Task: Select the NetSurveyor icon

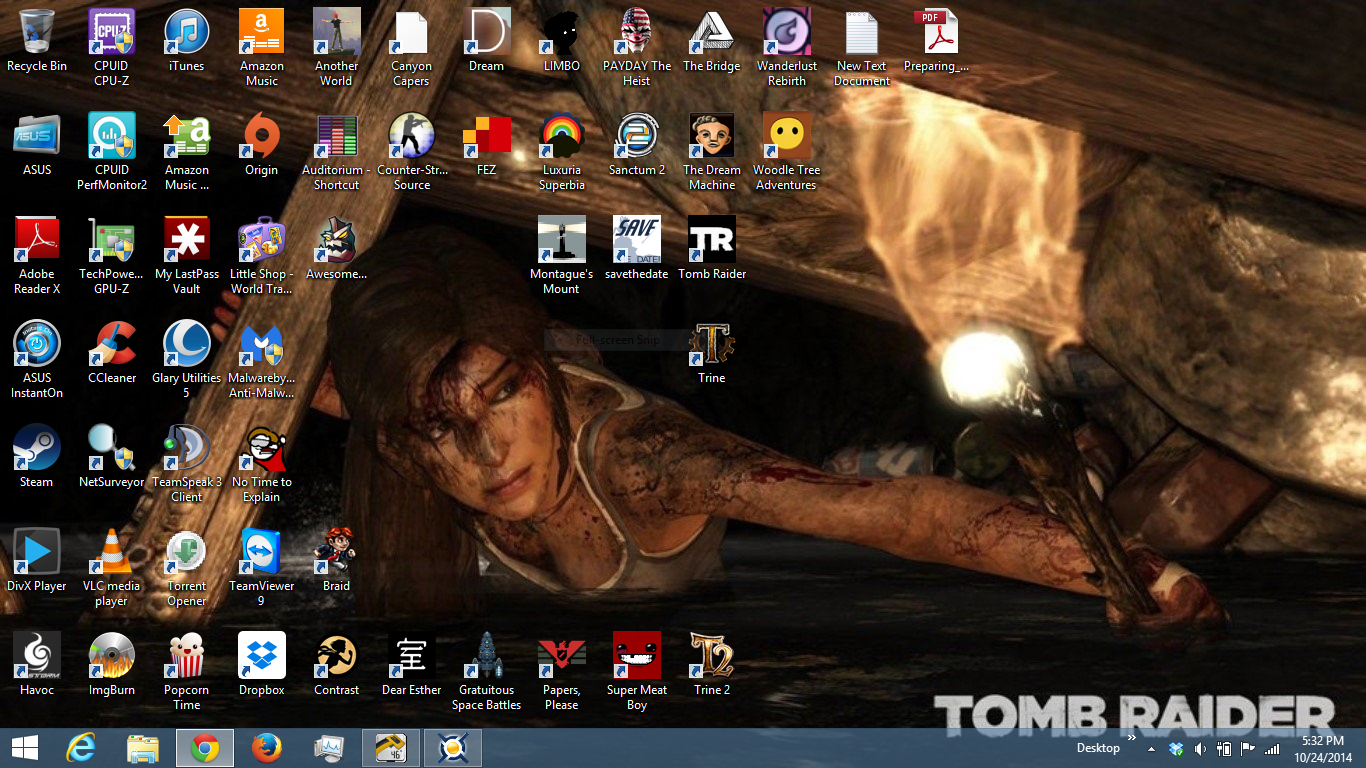Action: pyautogui.click(x=112, y=448)
